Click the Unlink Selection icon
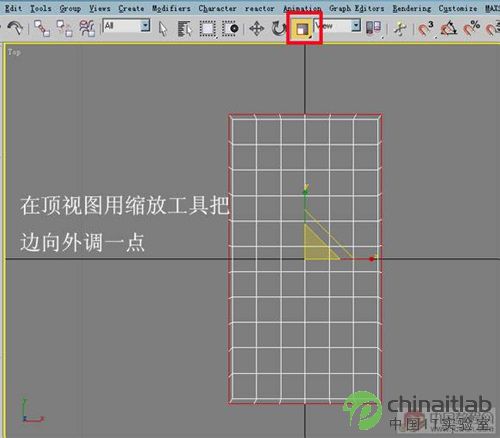 [64, 28]
